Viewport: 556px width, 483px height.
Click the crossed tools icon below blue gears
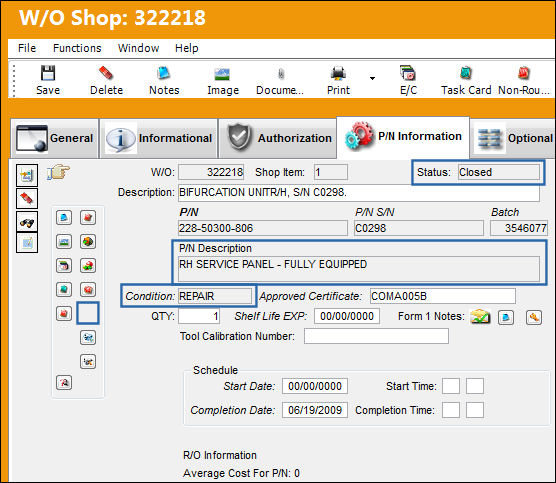pos(88,362)
